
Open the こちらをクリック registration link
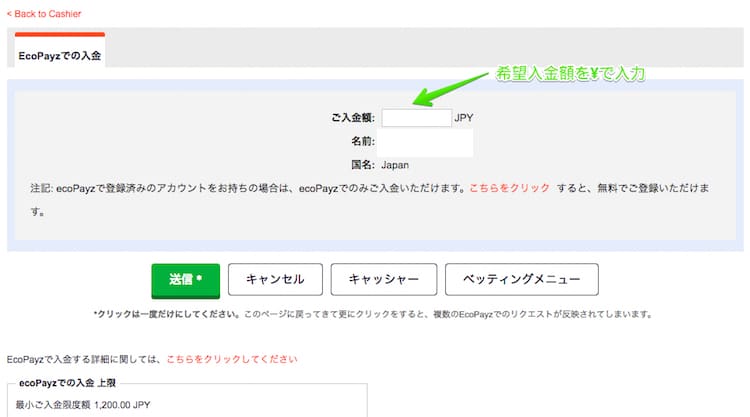pyautogui.click(x=509, y=188)
